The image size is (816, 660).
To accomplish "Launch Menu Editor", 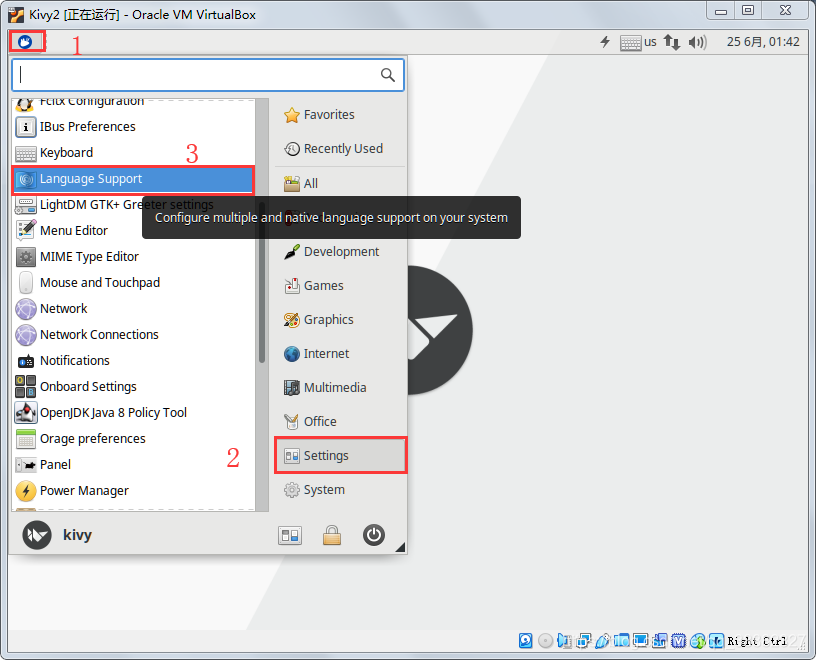I will 133,231.
